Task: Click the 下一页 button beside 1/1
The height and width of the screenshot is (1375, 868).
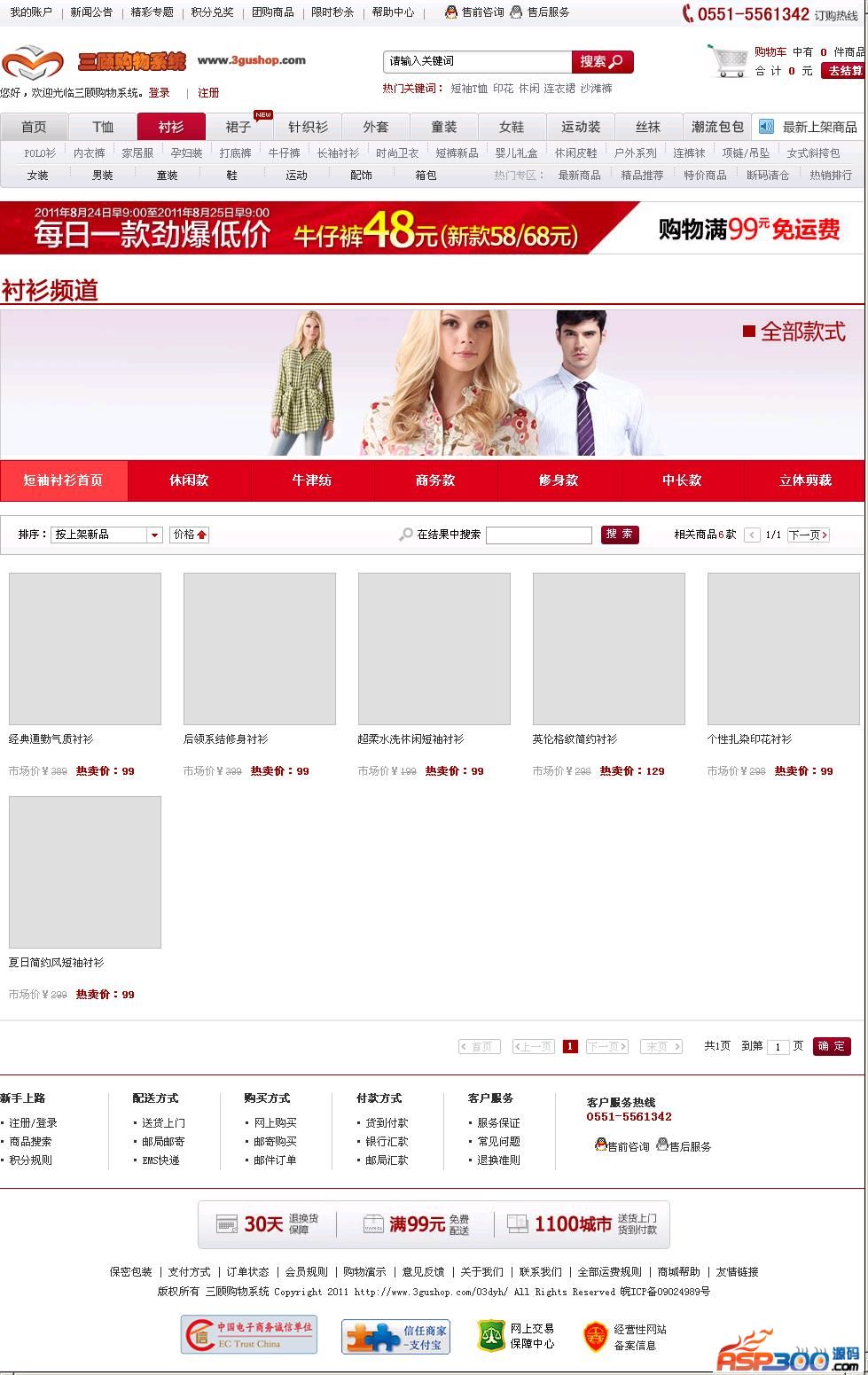Action: (x=808, y=535)
